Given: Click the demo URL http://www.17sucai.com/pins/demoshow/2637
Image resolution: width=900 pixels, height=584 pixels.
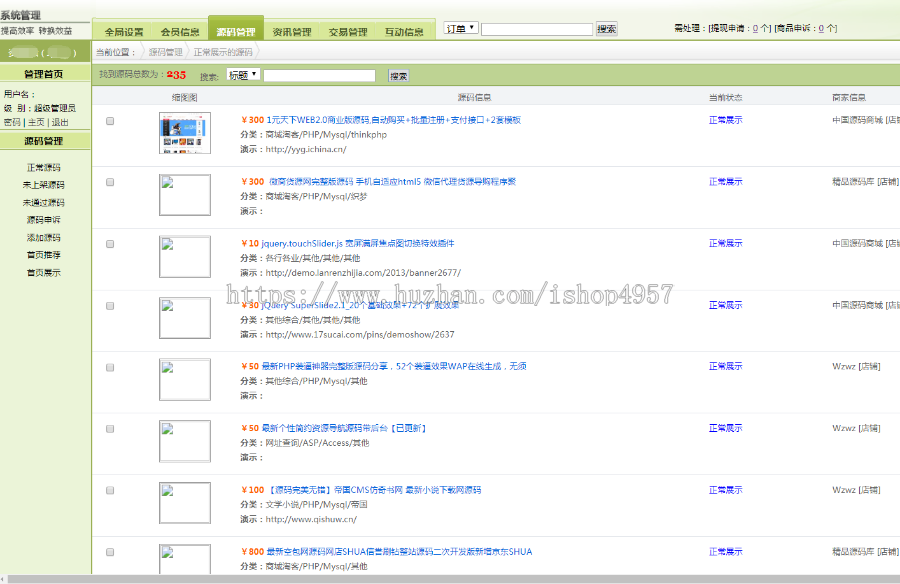Looking at the screenshot, I should click(x=360, y=334).
